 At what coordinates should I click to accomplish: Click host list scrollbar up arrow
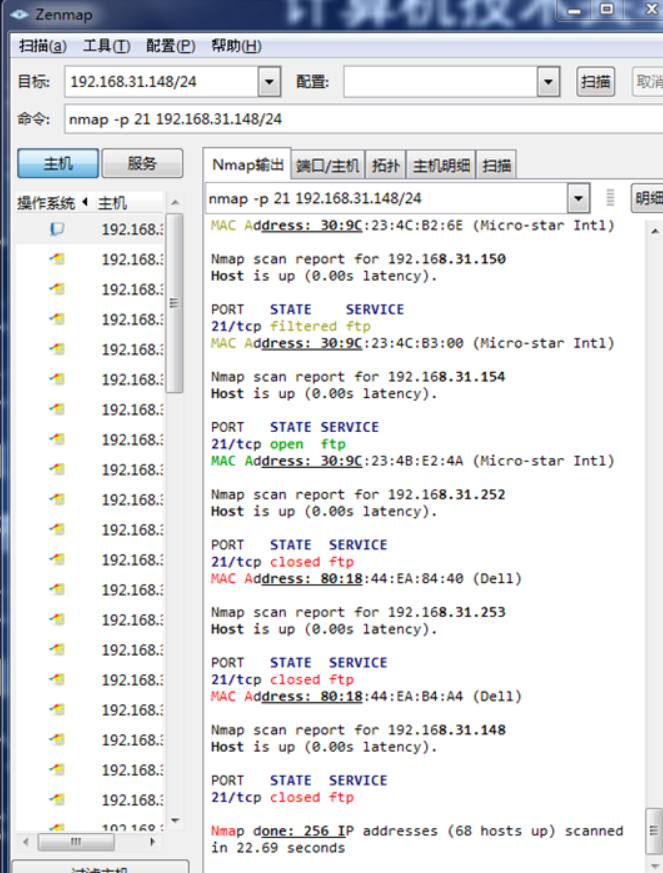pyautogui.click(x=175, y=203)
